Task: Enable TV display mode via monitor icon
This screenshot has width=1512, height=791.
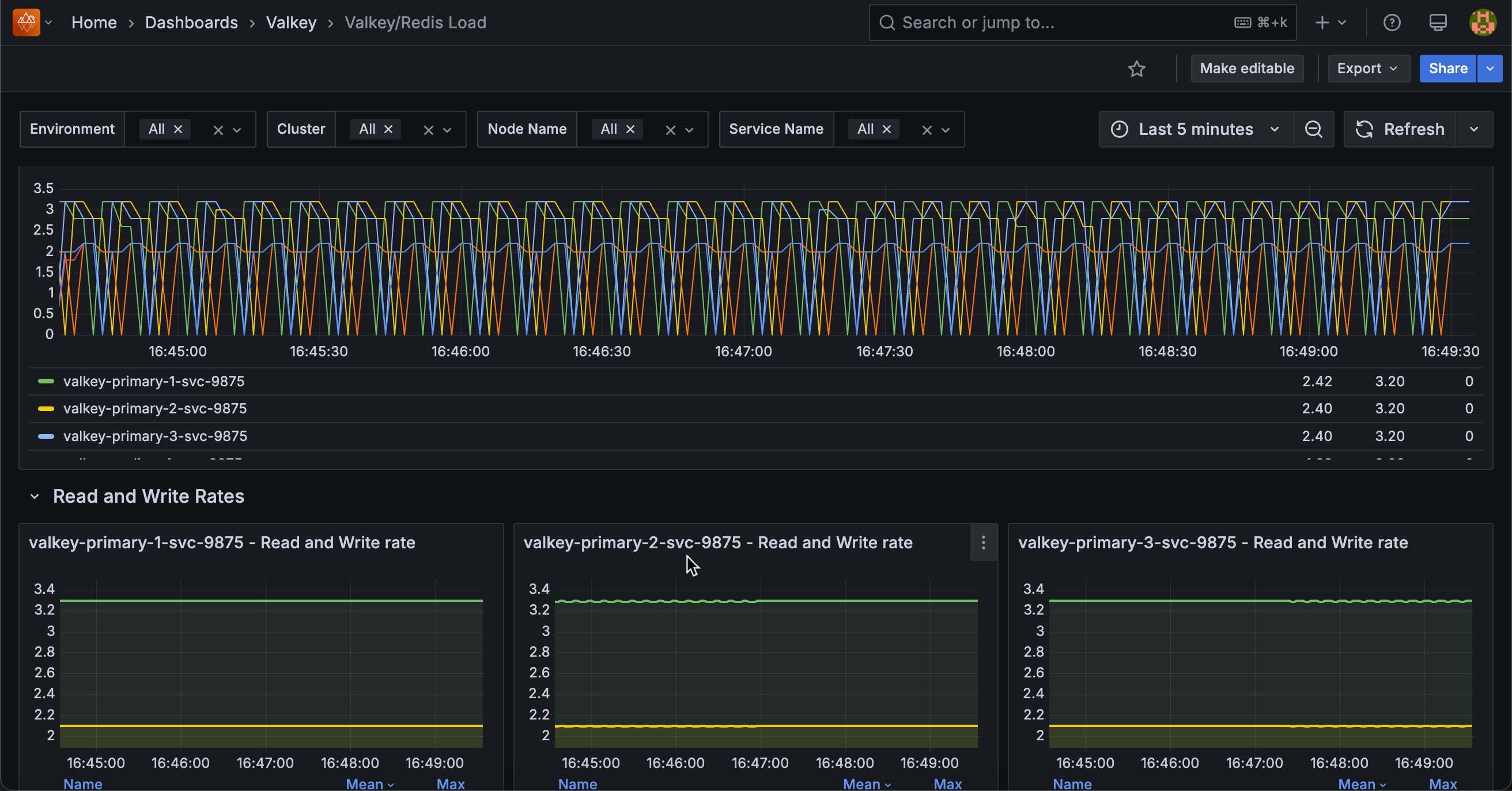Action: point(1438,22)
